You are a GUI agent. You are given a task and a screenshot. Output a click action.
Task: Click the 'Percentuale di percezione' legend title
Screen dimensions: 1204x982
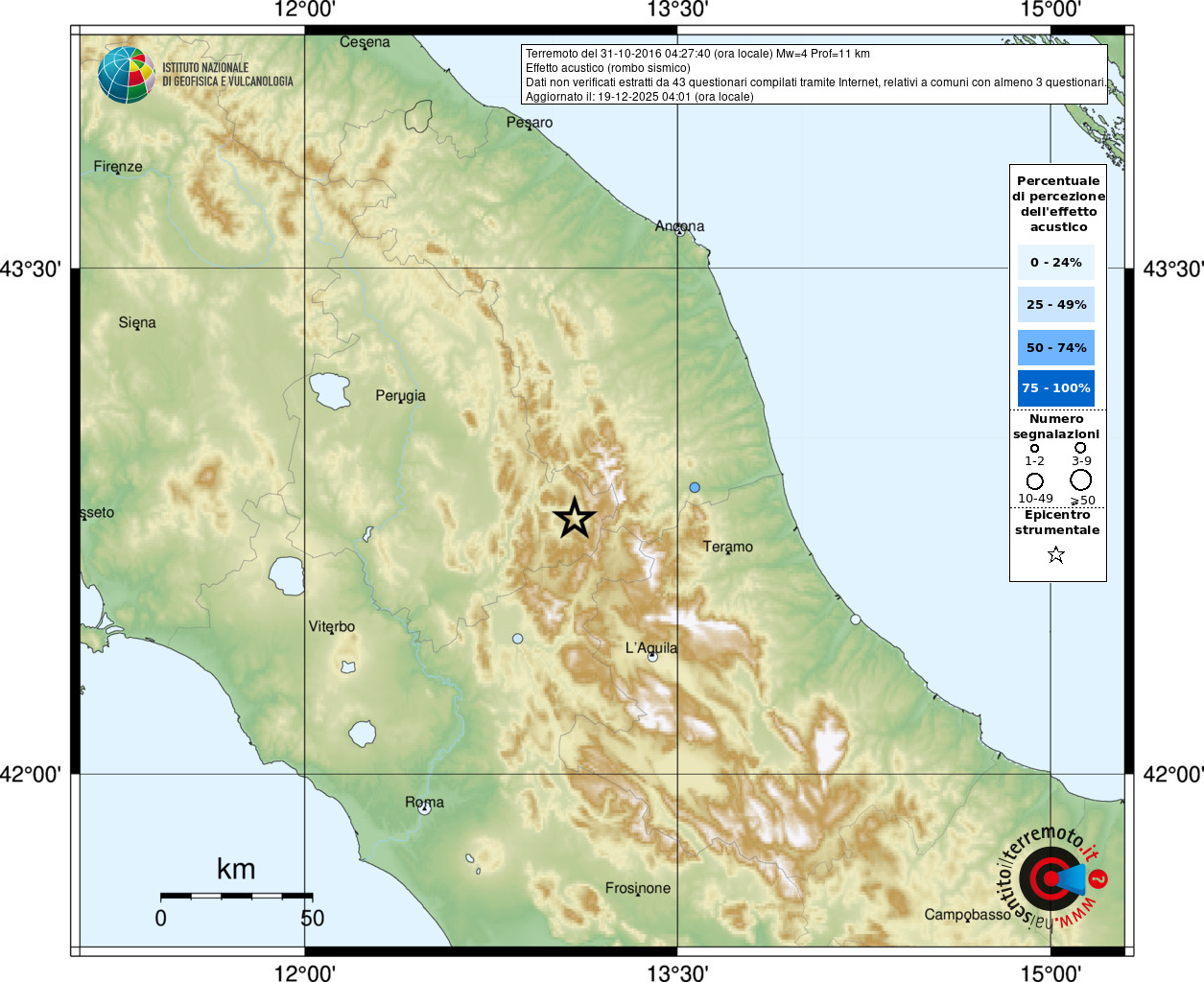(1058, 203)
